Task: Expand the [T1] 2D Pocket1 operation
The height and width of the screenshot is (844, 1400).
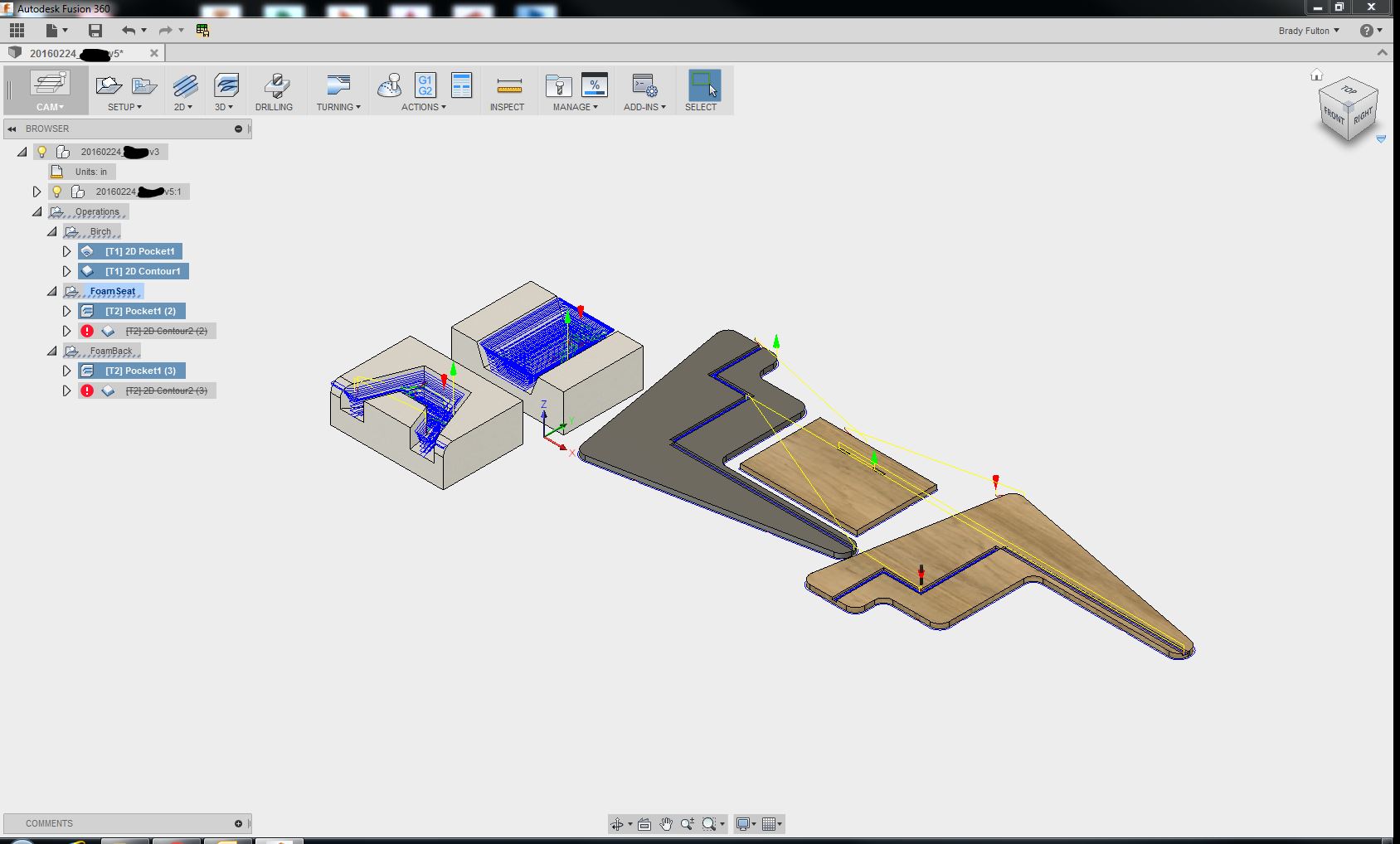Action: coord(67,251)
